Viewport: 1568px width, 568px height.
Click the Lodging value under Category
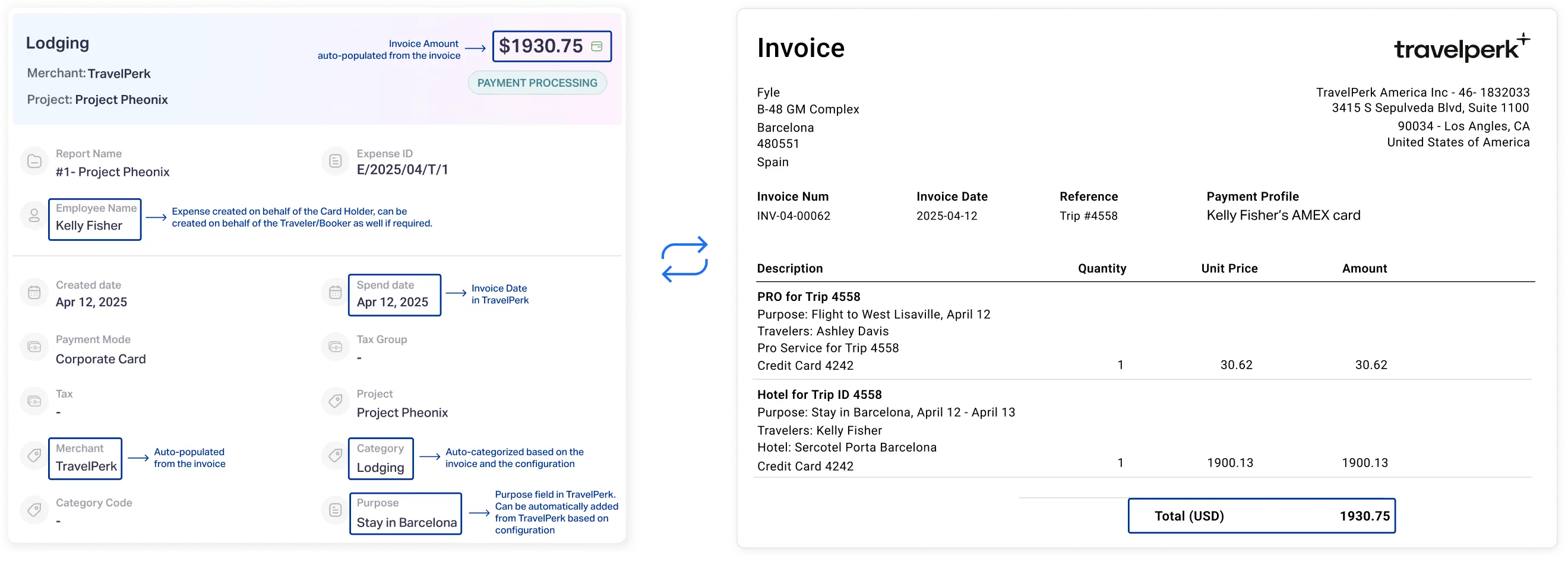(x=381, y=468)
